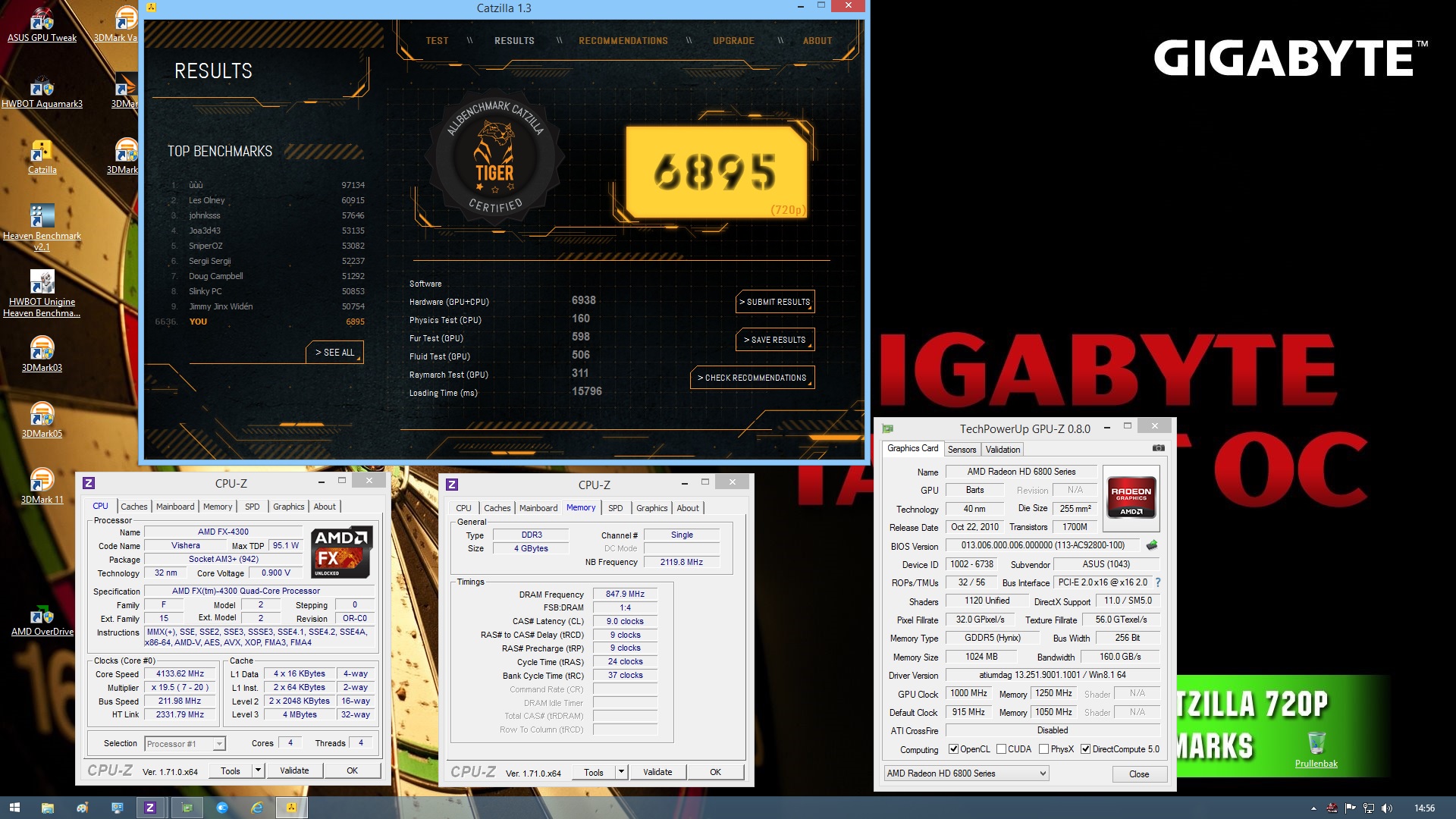Viewport: 1456px width, 819px height.
Task: Switch to Mainboard tab in the left CPU-Z window
Action: pos(175,507)
